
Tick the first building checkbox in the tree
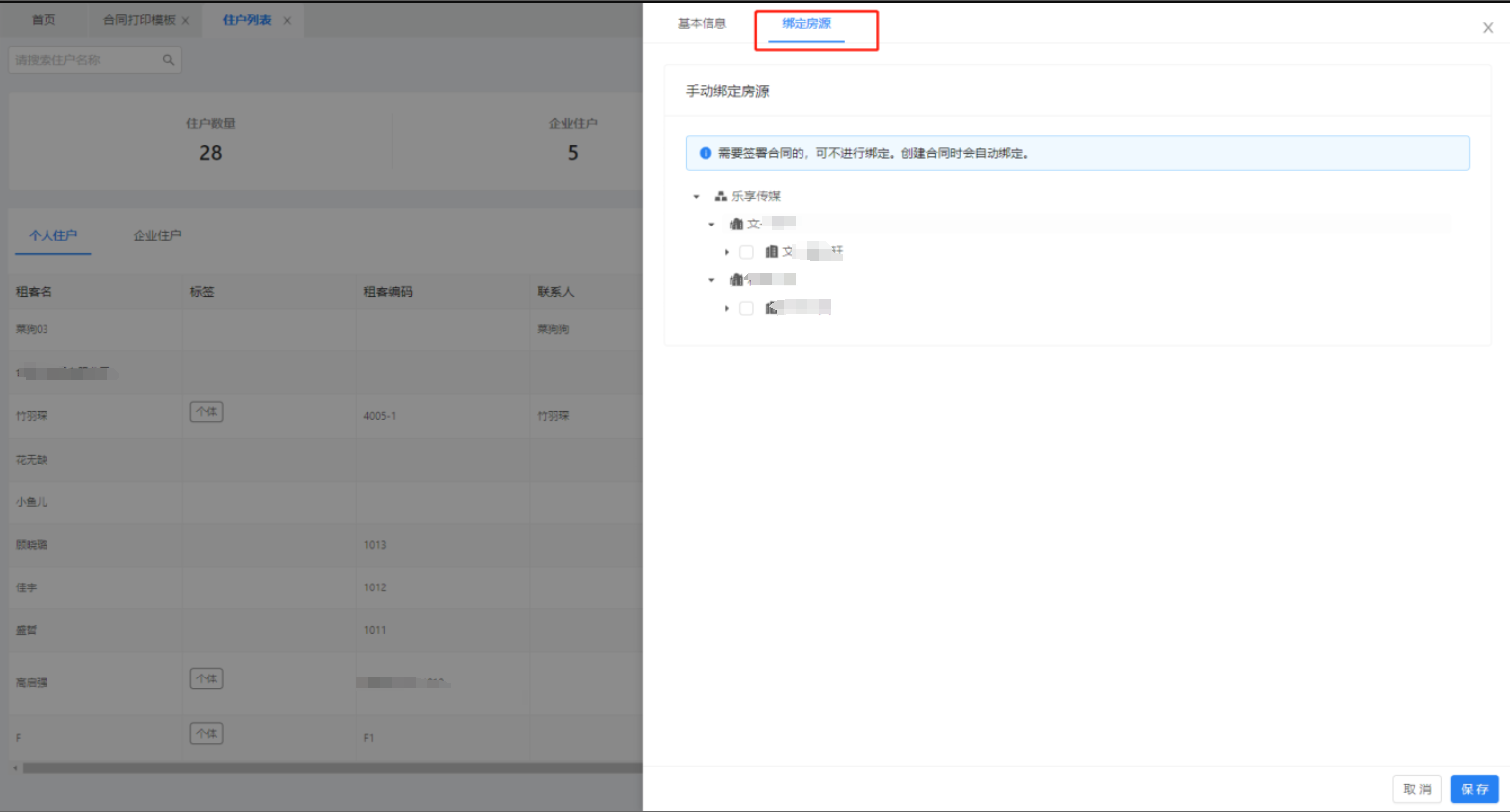tap(746, 252)
